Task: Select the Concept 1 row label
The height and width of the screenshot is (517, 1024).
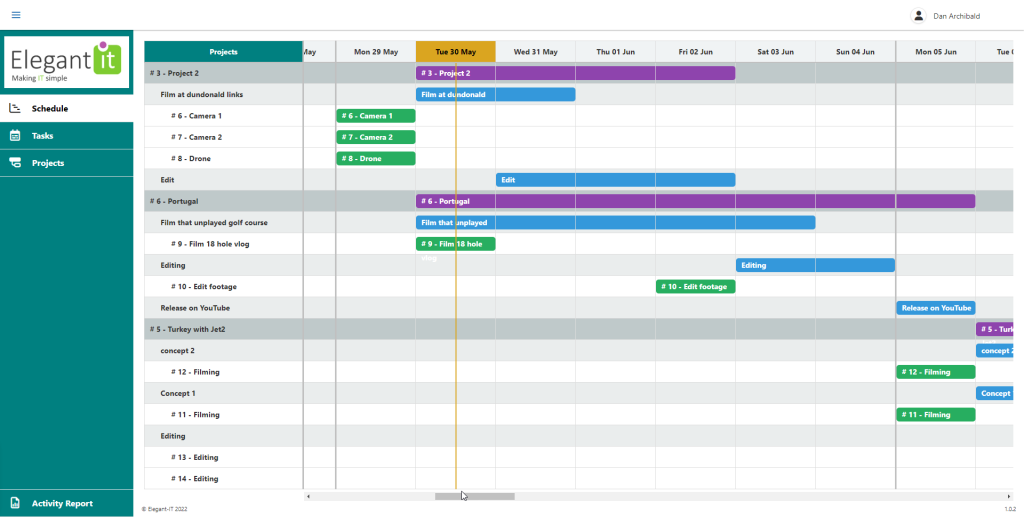Action: point(178,393)
